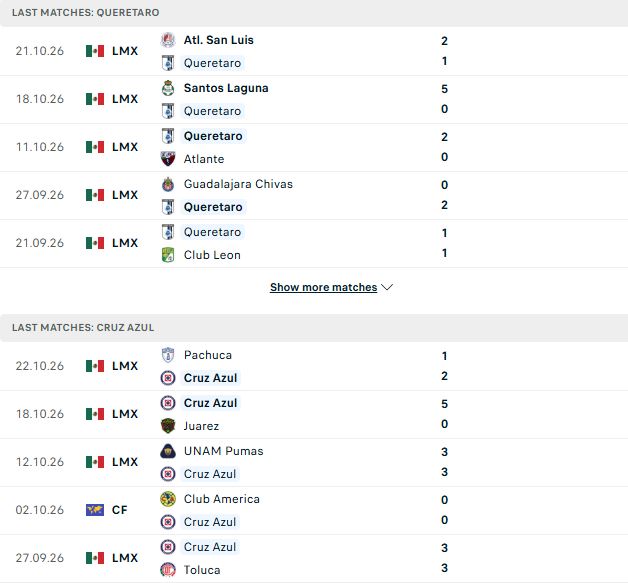The width and height of the screenshot is (628, 583).
Task: Open the Club America team link
Action: pyautogui.click(x=221, y=499)
